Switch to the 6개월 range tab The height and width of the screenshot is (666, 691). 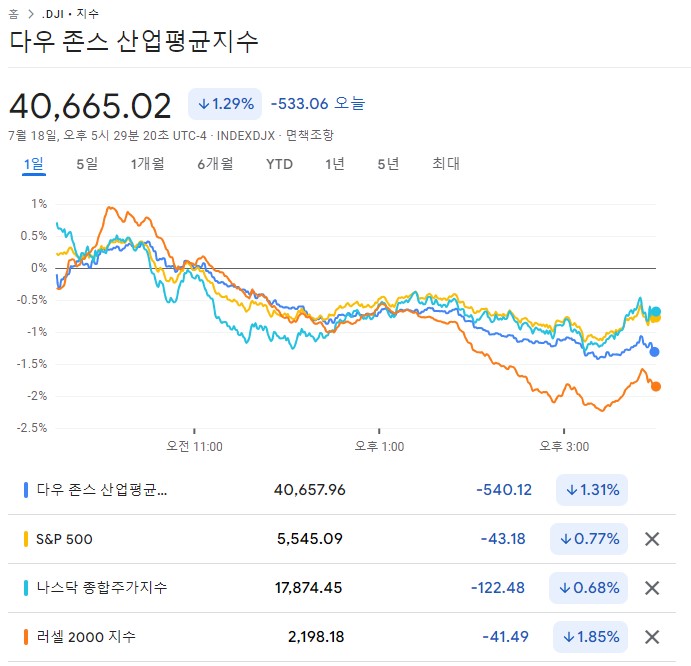[215, 164]
